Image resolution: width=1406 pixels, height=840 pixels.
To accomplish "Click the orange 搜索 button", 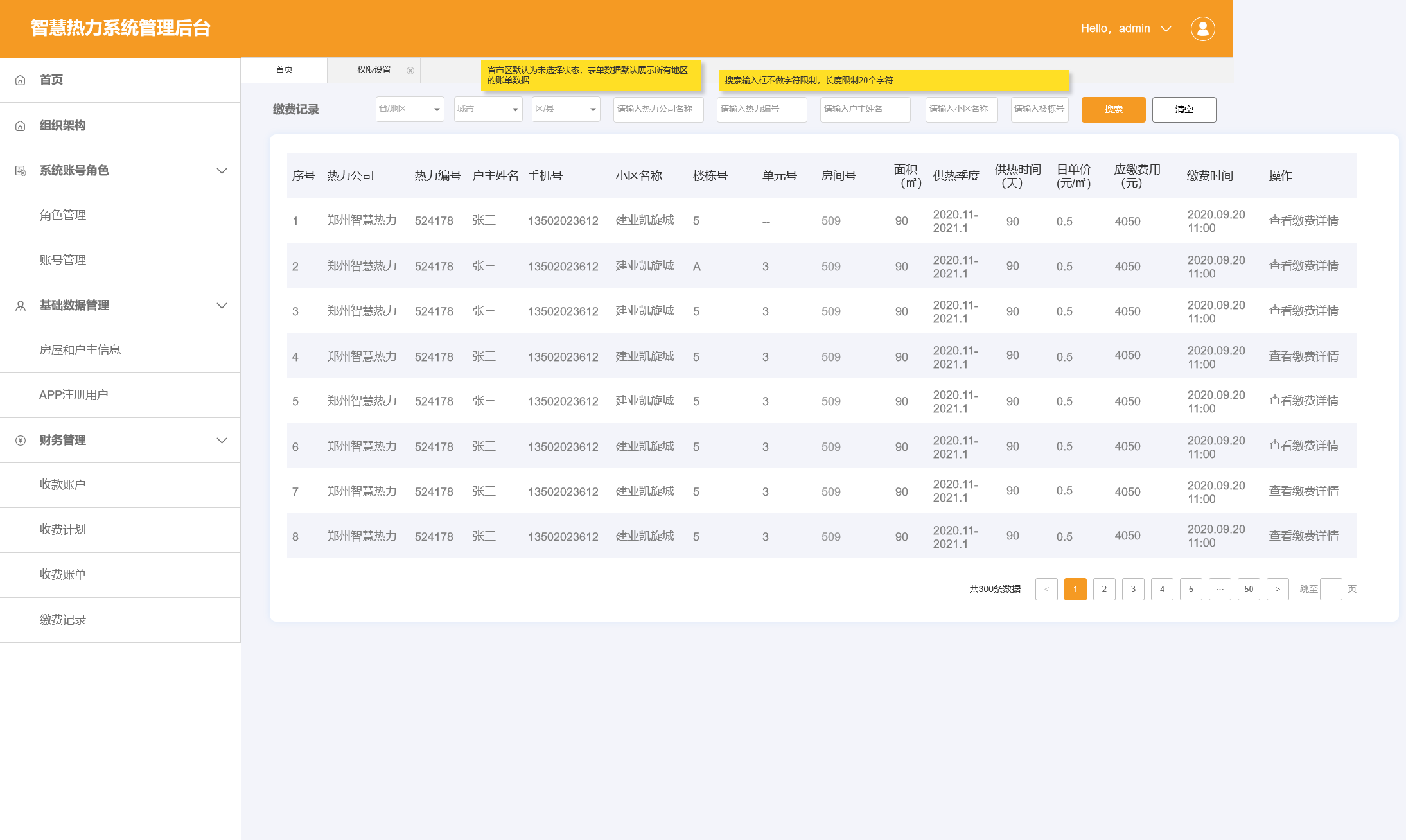I will tap(1113, 110).
